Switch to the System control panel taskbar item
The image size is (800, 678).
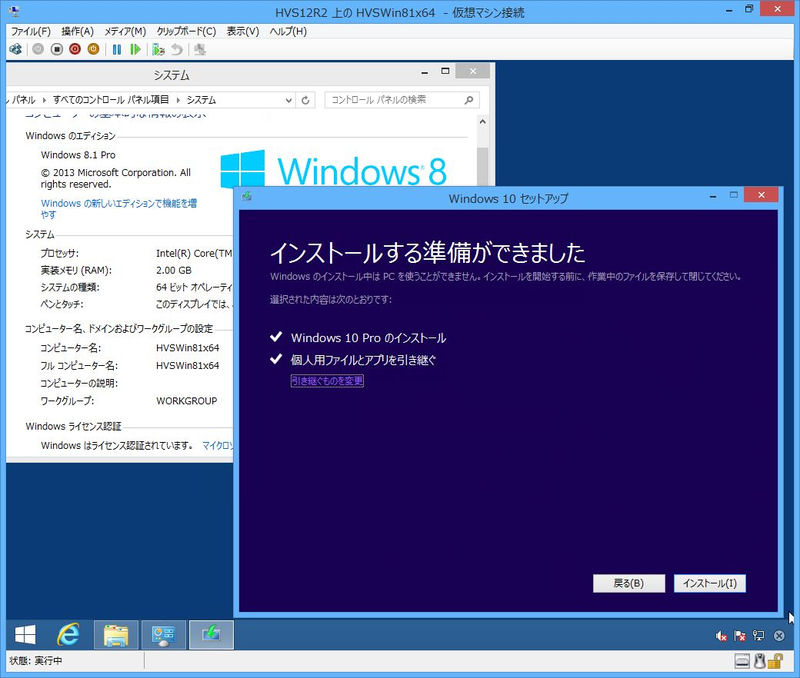pos(163,635)
